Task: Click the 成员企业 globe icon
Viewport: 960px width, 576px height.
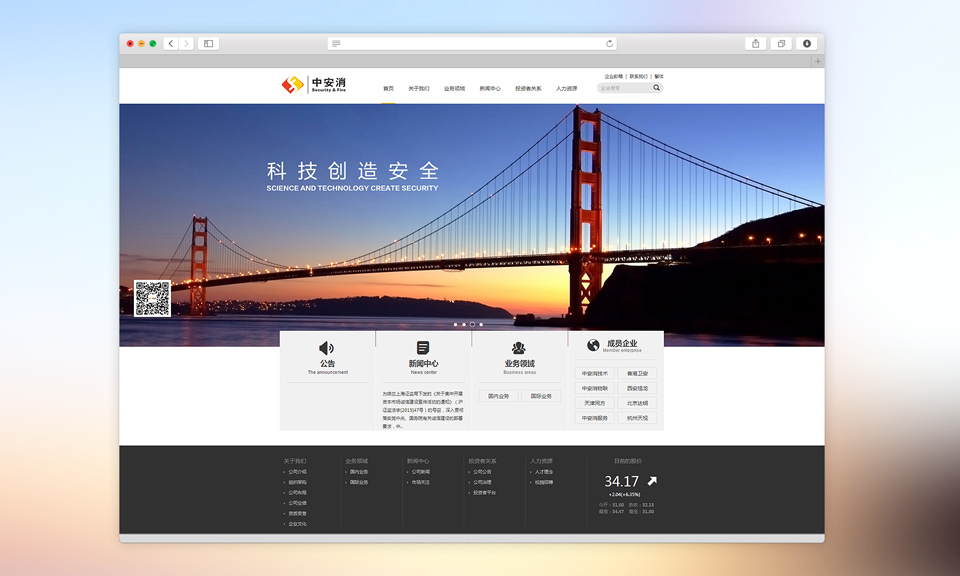Action: (x=594, y=345)
